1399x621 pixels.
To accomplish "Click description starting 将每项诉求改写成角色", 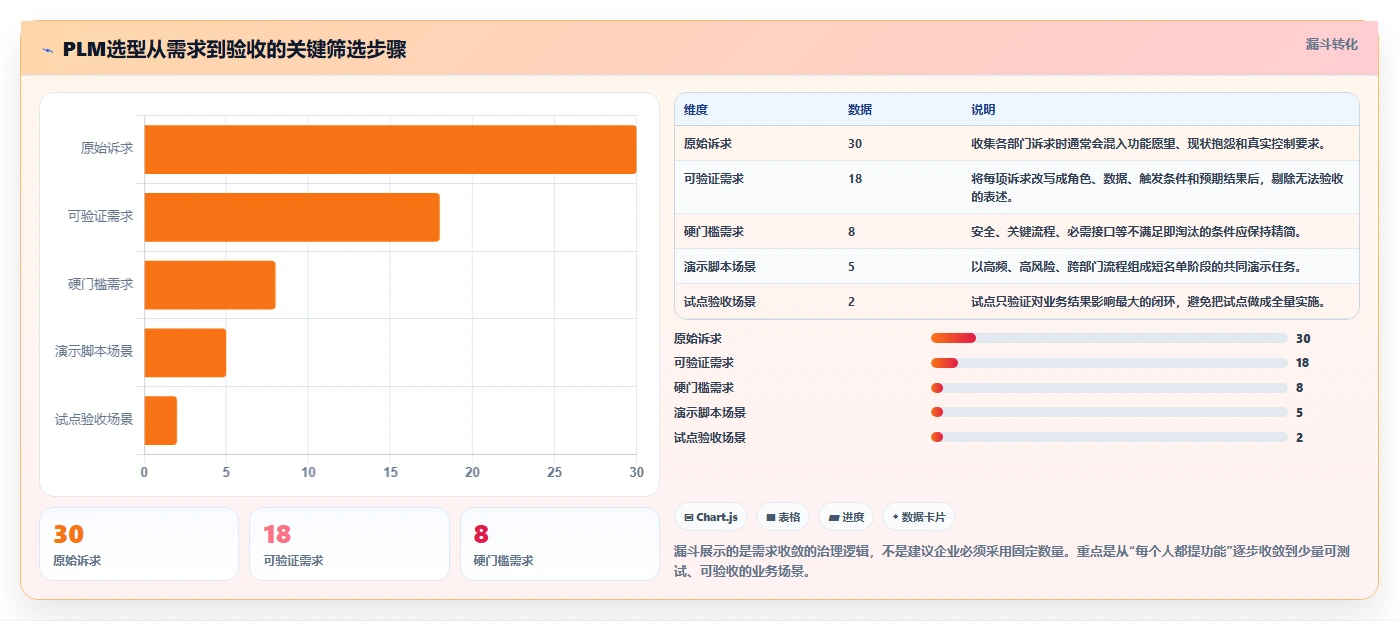I will click(x=1157, y=188).
